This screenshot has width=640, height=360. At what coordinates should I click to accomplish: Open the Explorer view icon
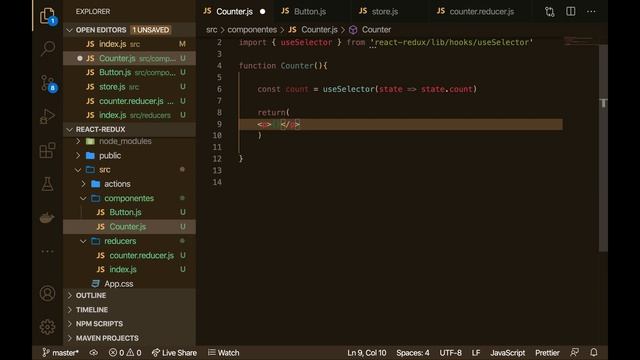(x=47, y=16)
